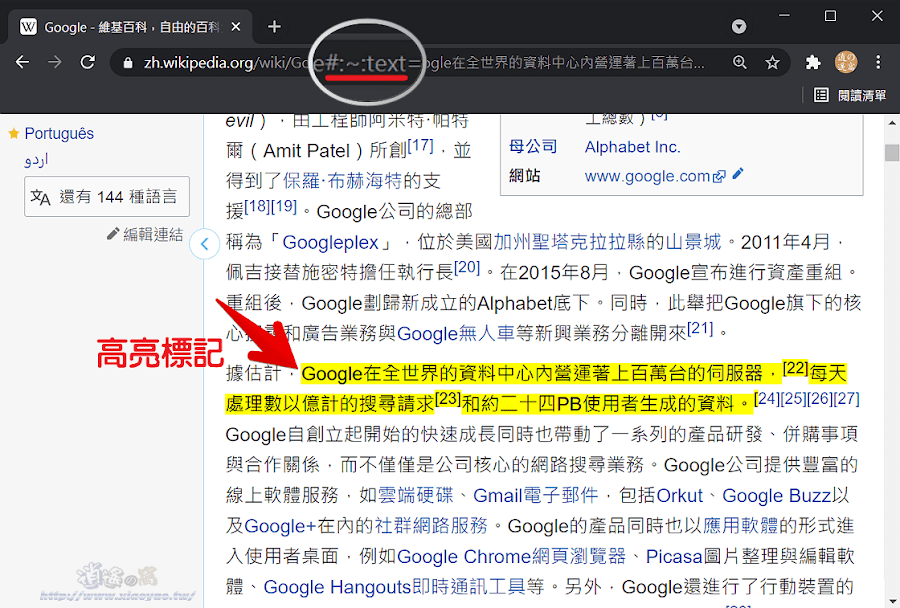Open Google無人車 link
The height and width of the screenshot is (608, 900).
(456, 333)
